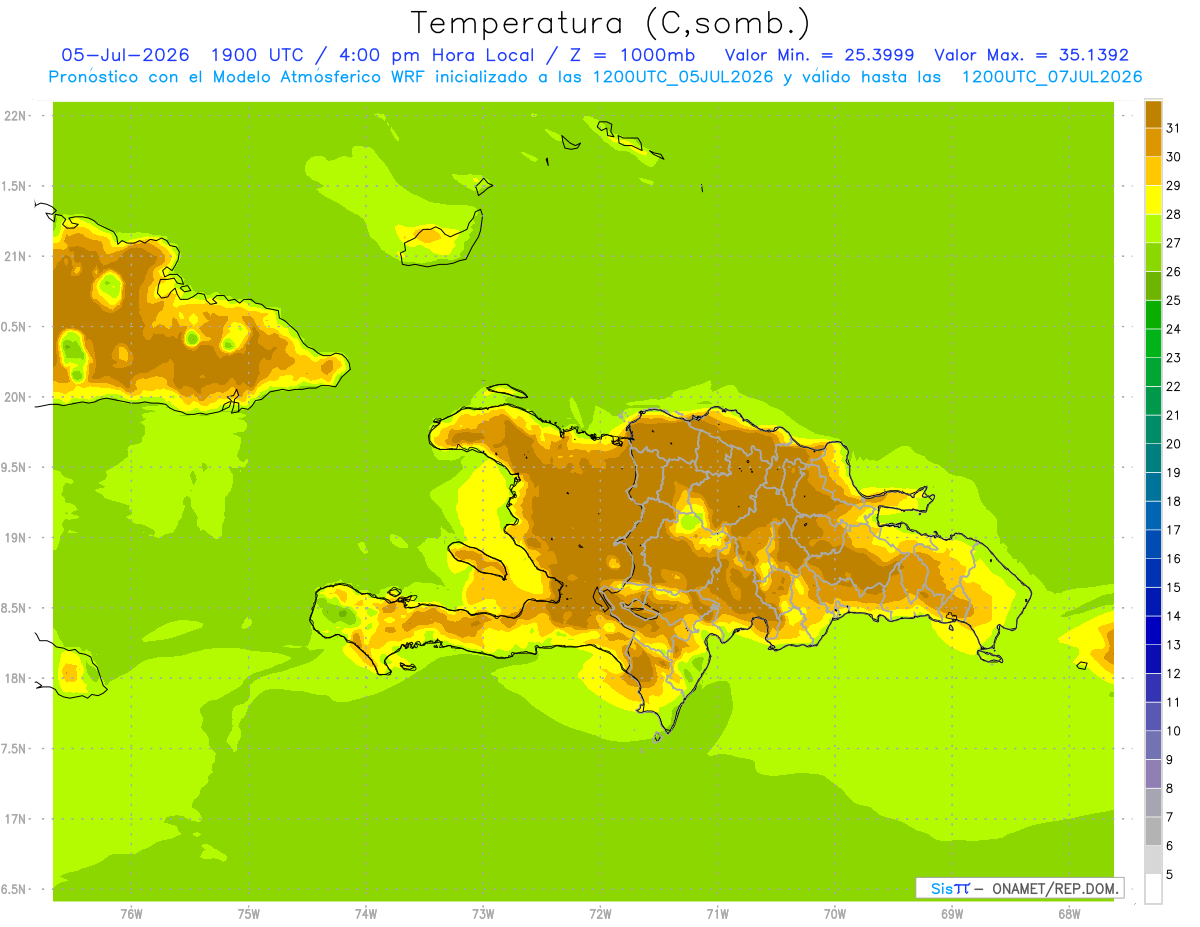The image size is (1200, 927).
Task: Click the blue legend swatch between 14 and 15
Action: (x=1153, y=602)
